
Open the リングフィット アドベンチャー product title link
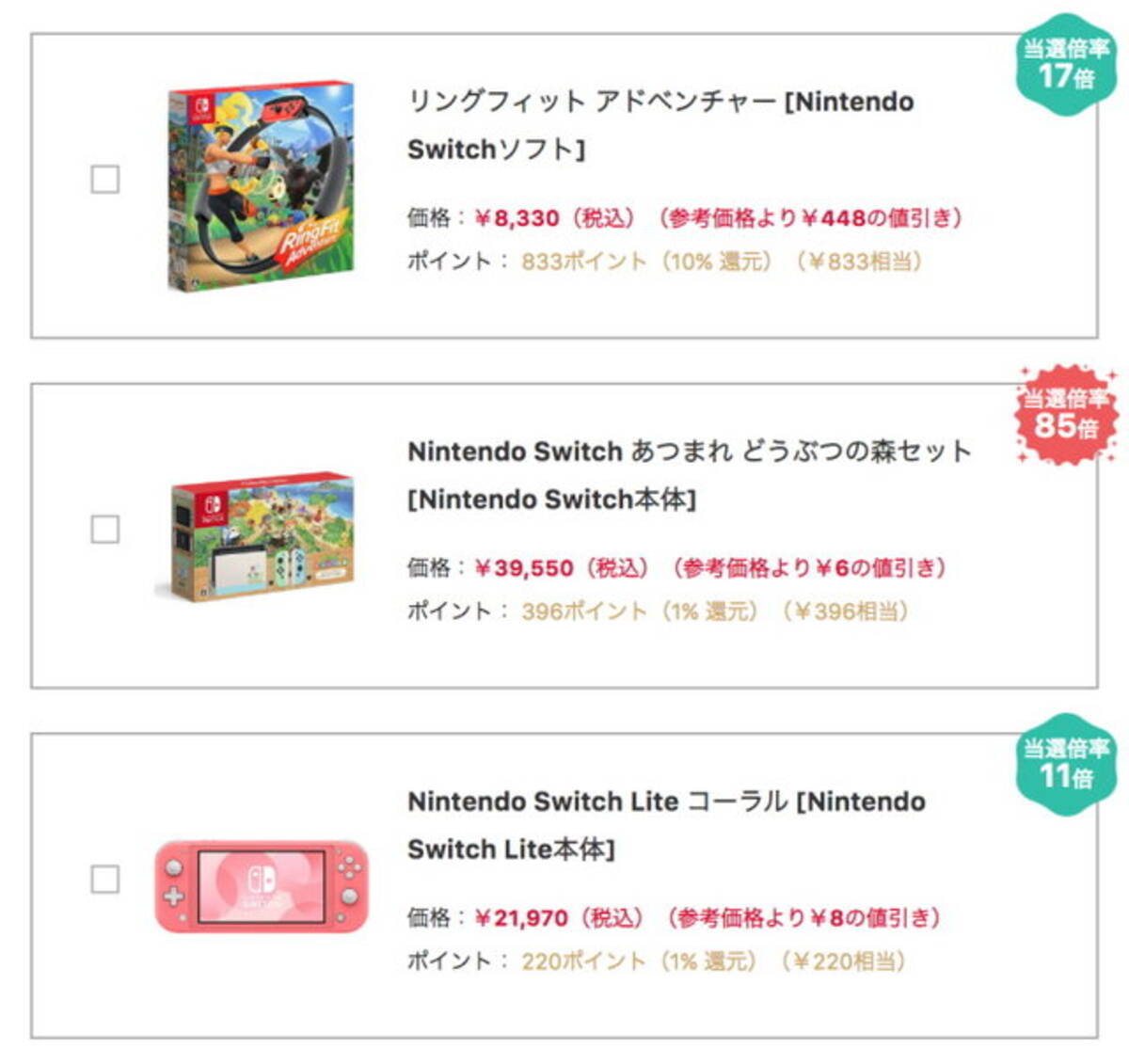pos(659,104)
